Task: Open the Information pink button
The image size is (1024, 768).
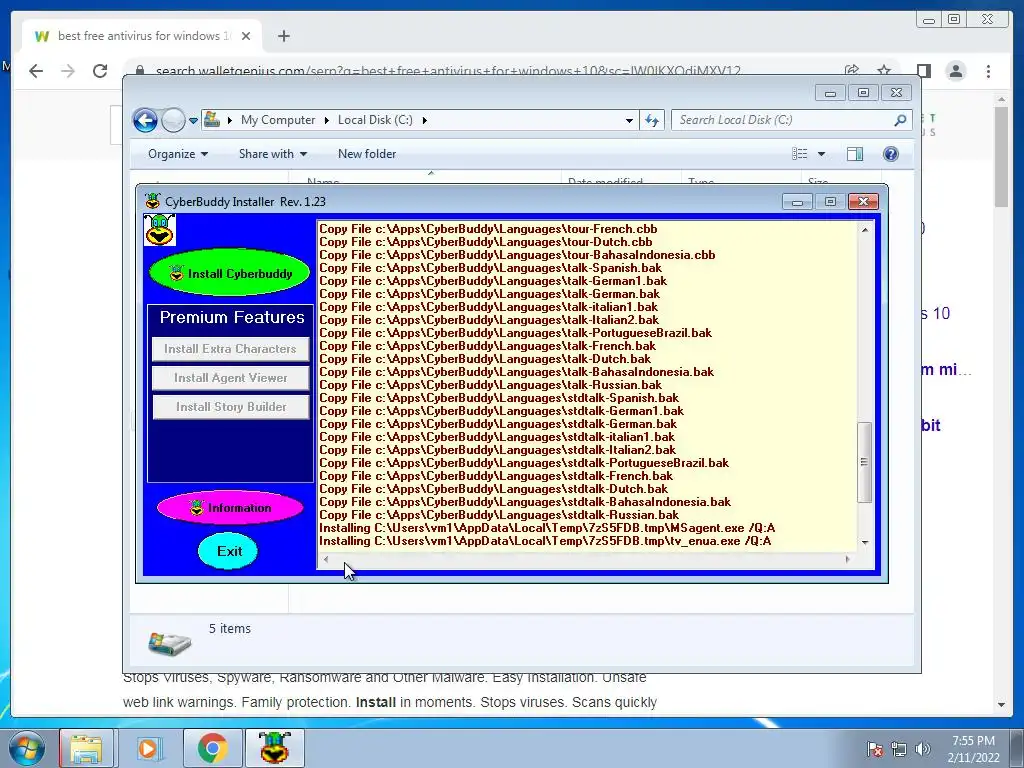Action: (230, 507)
